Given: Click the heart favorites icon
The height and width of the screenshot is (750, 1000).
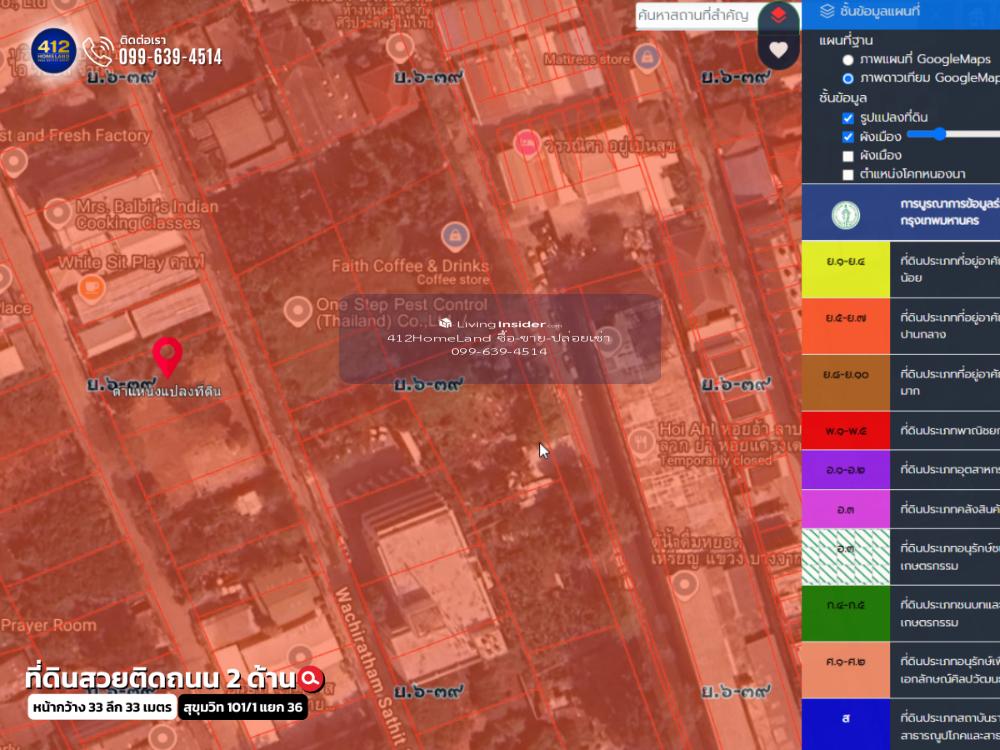Looking at the screenshot, I should coord(778,49).
